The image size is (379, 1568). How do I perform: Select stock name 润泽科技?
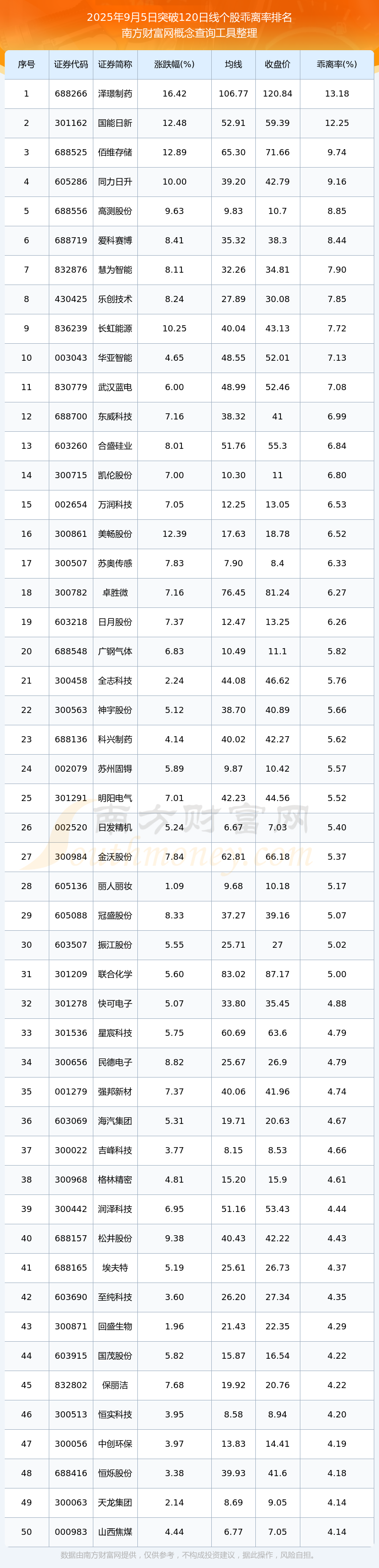[115, 1209]
